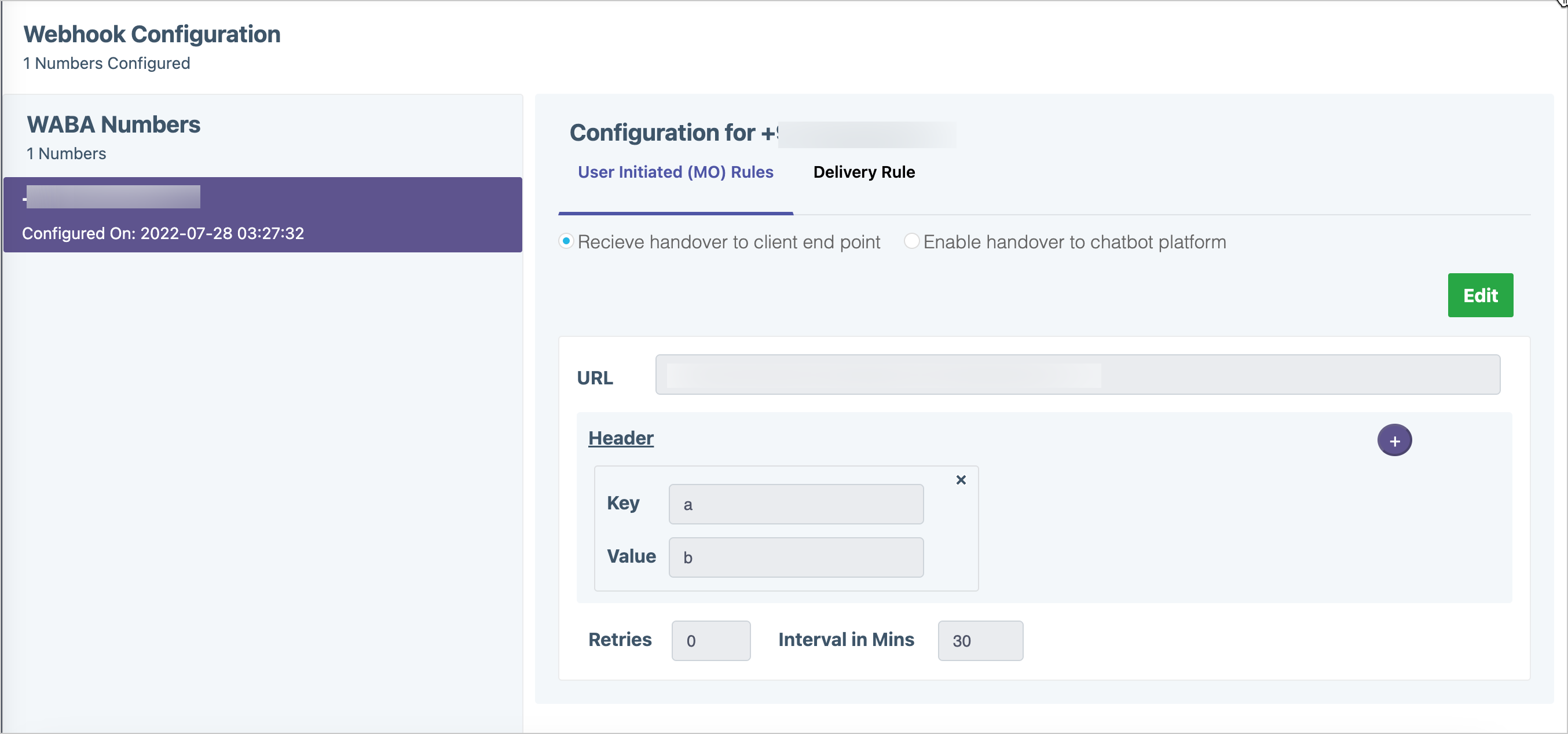The width and height of the screenshot is (1568, 734).
Task: Focus the header Key field
Action: (795, 504)
